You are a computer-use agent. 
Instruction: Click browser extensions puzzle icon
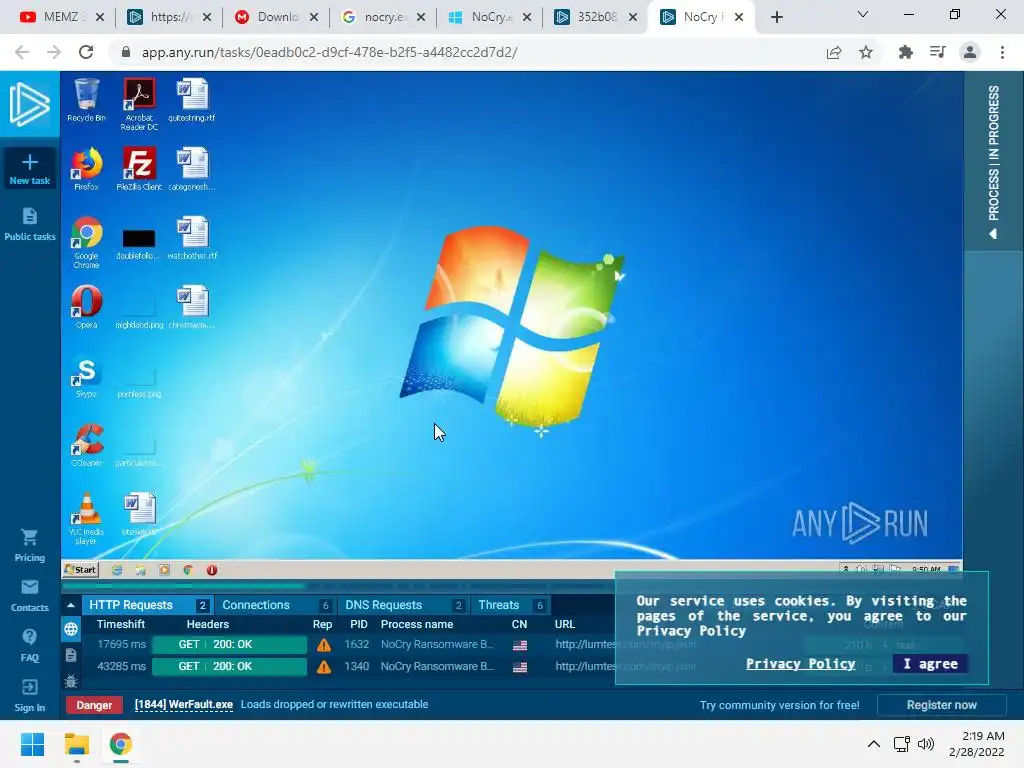[x=905, y=52]
